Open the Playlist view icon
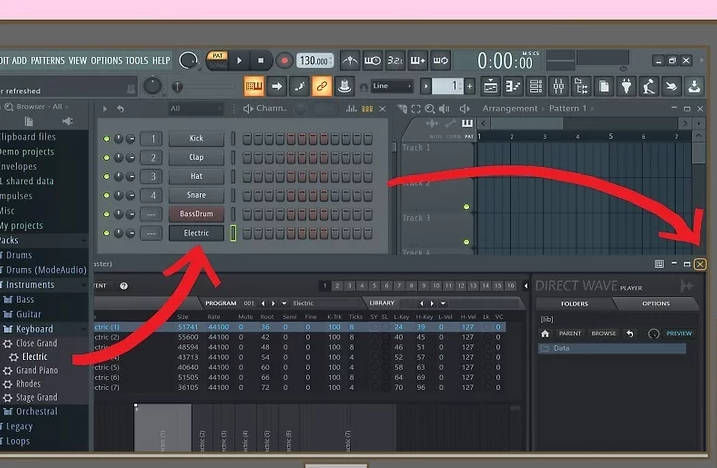The image size is (717, 468). (x=490, y=86)
